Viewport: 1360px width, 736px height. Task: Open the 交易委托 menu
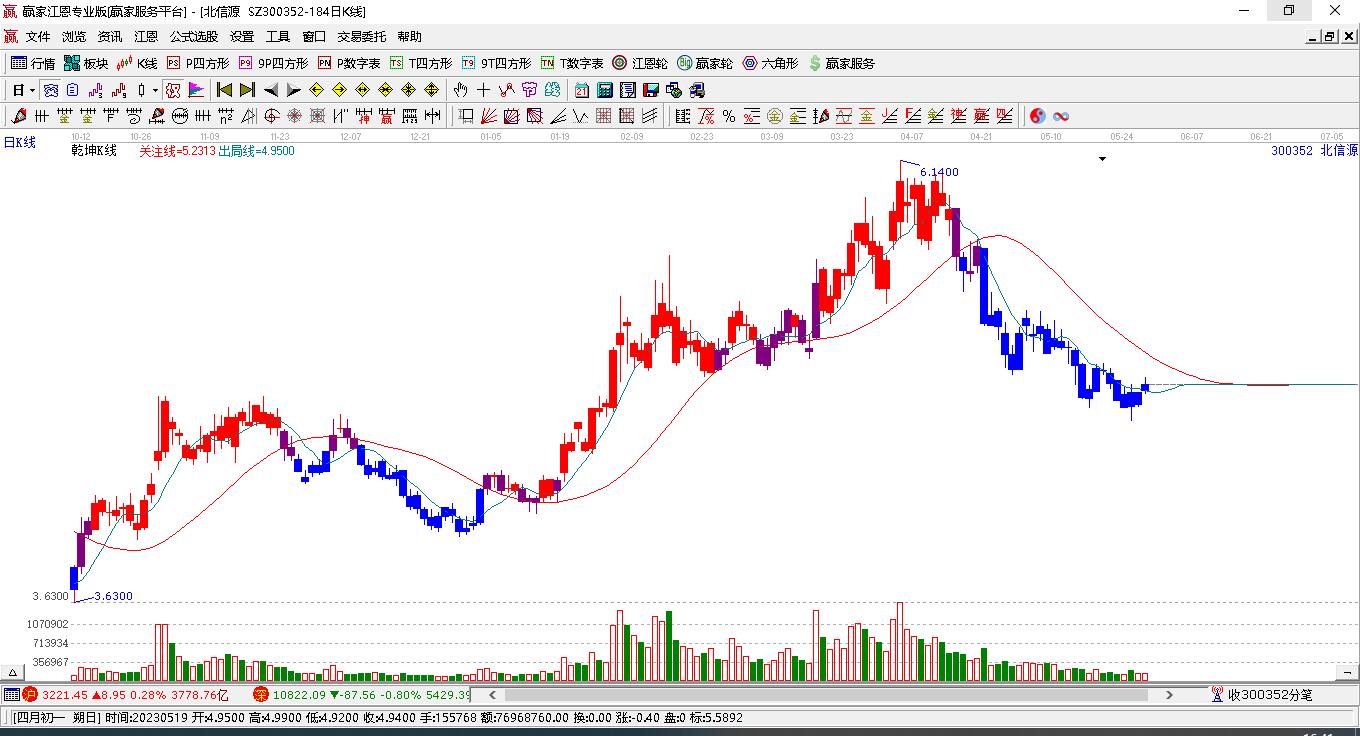362,37
